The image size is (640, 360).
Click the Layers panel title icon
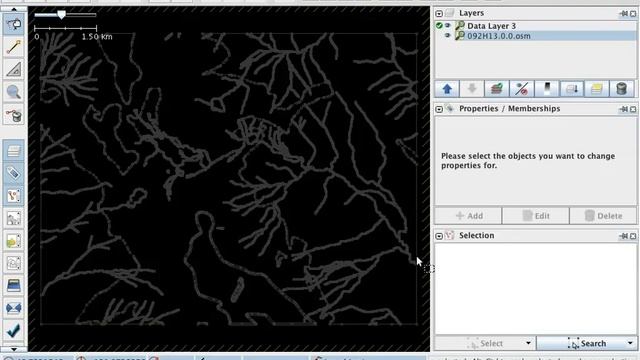point(450,13)
